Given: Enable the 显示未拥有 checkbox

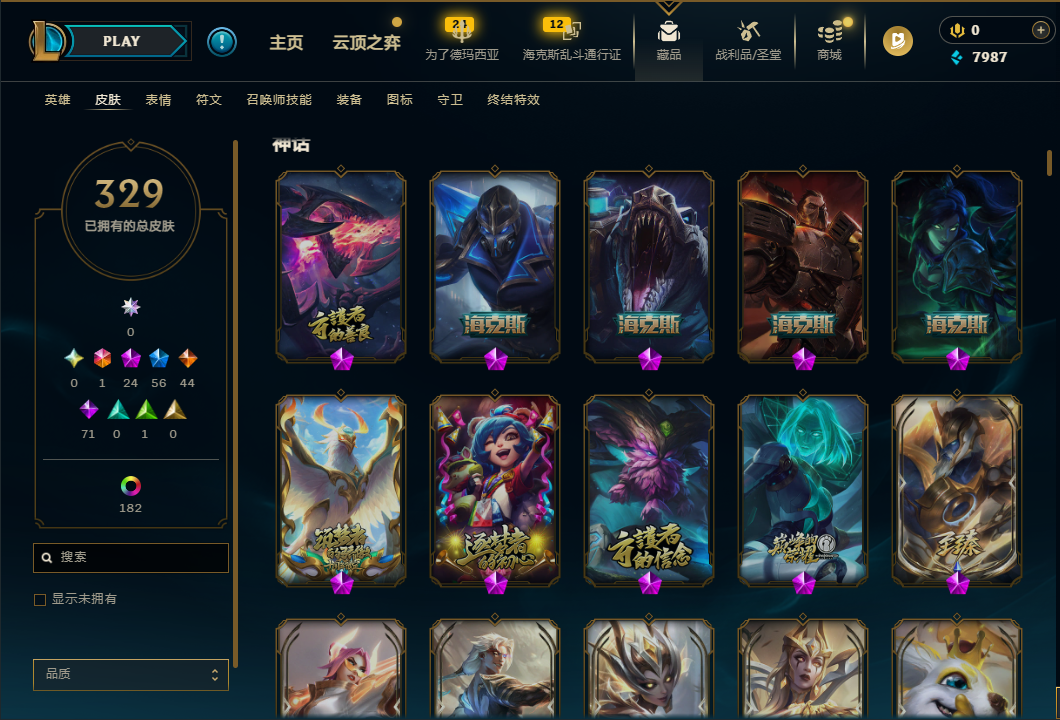Looking at the screenshot, I should 40,600.
